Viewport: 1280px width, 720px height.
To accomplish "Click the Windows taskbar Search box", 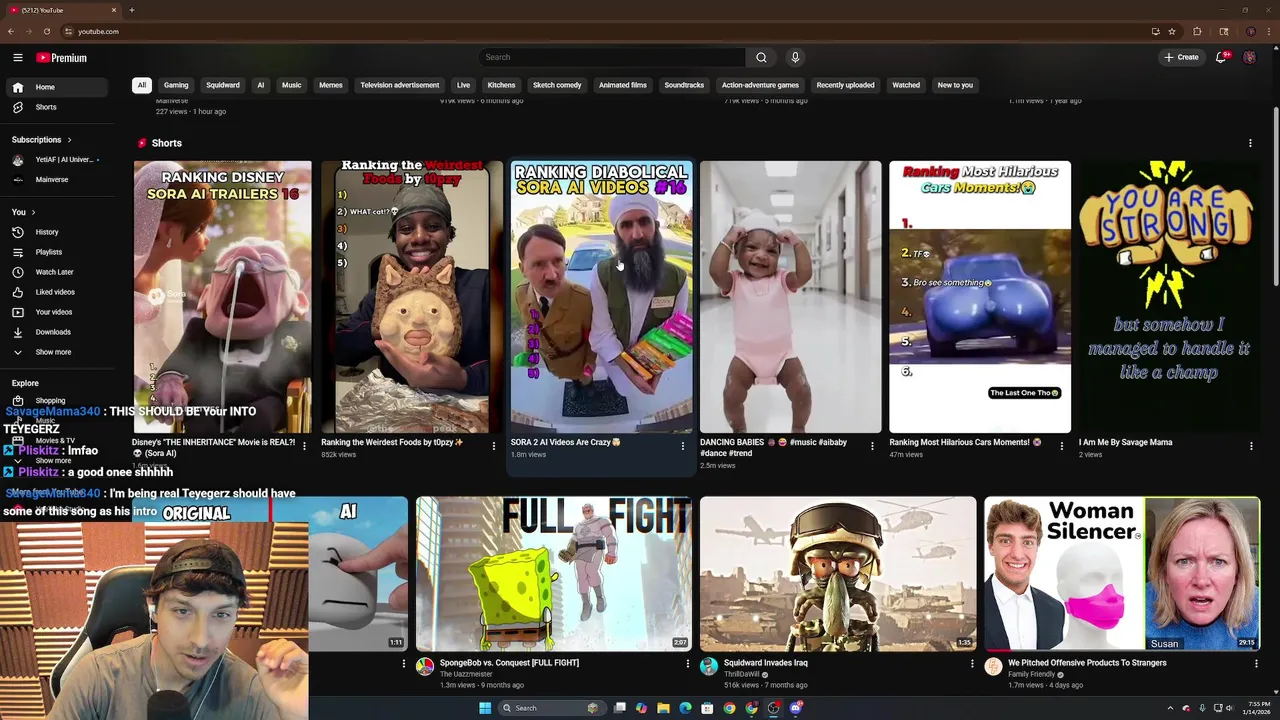I will pos(551,708).
